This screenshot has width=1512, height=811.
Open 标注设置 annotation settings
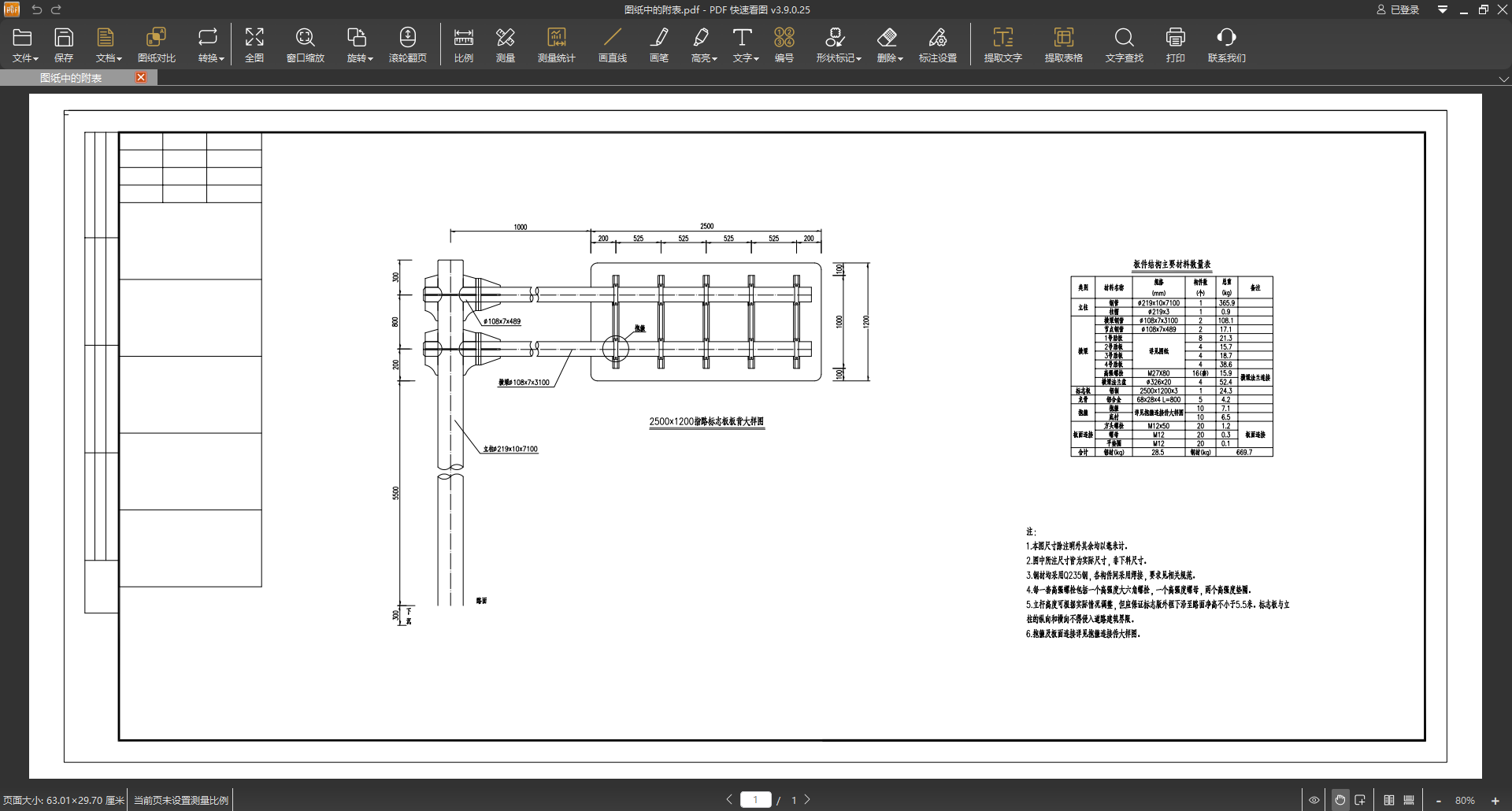point(938,45)
